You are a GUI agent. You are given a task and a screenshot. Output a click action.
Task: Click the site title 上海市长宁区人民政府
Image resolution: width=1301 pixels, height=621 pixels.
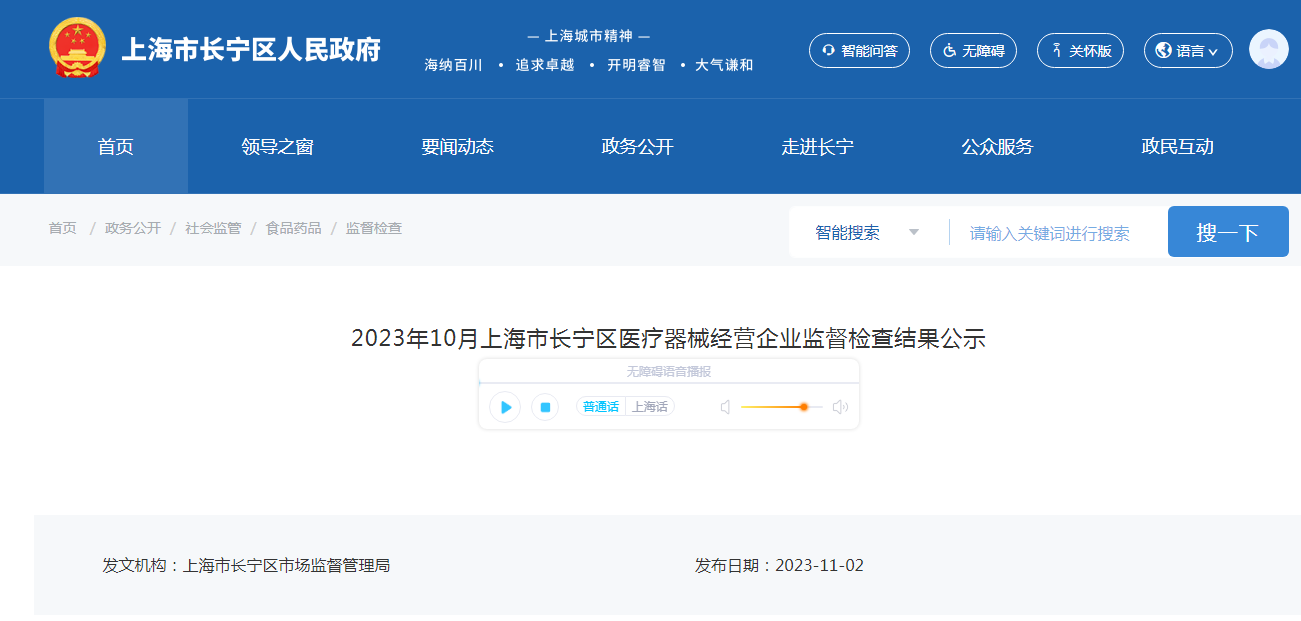click(x=251, y=49)
